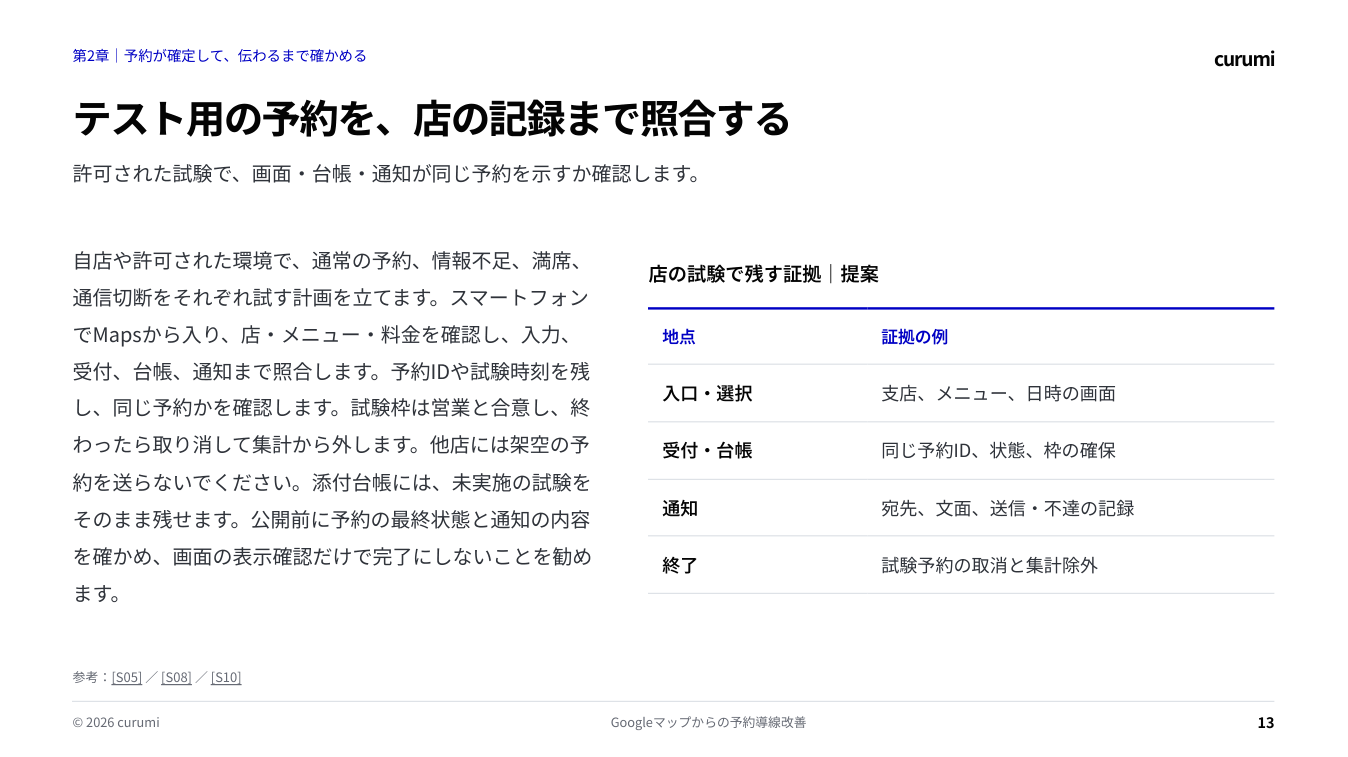Click the subtitle beginning with 許可された試験で
The height and width of the screenshot is (757, 1348).
tap(387, 173)
